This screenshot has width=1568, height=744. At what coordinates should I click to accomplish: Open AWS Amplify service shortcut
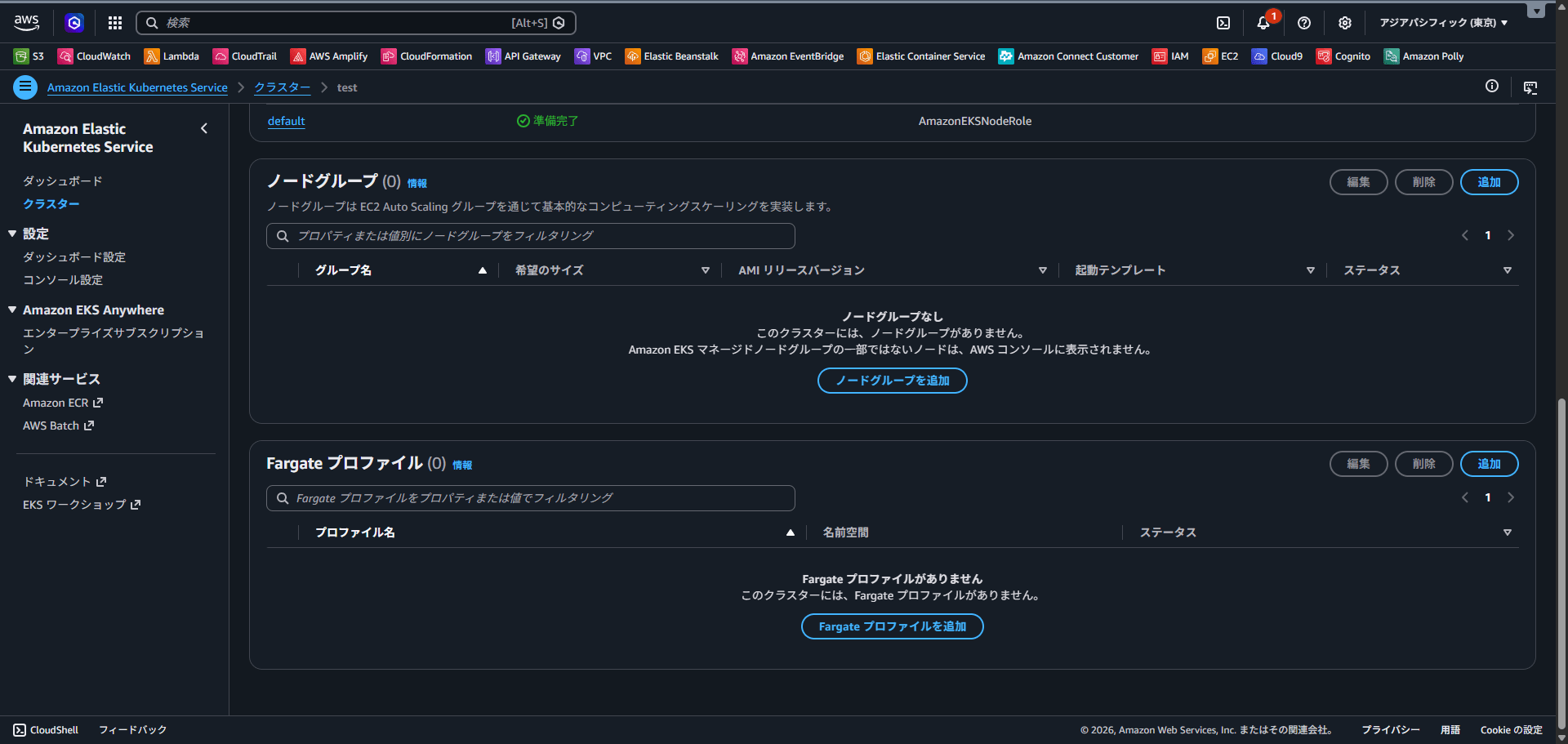coord(329,56)
